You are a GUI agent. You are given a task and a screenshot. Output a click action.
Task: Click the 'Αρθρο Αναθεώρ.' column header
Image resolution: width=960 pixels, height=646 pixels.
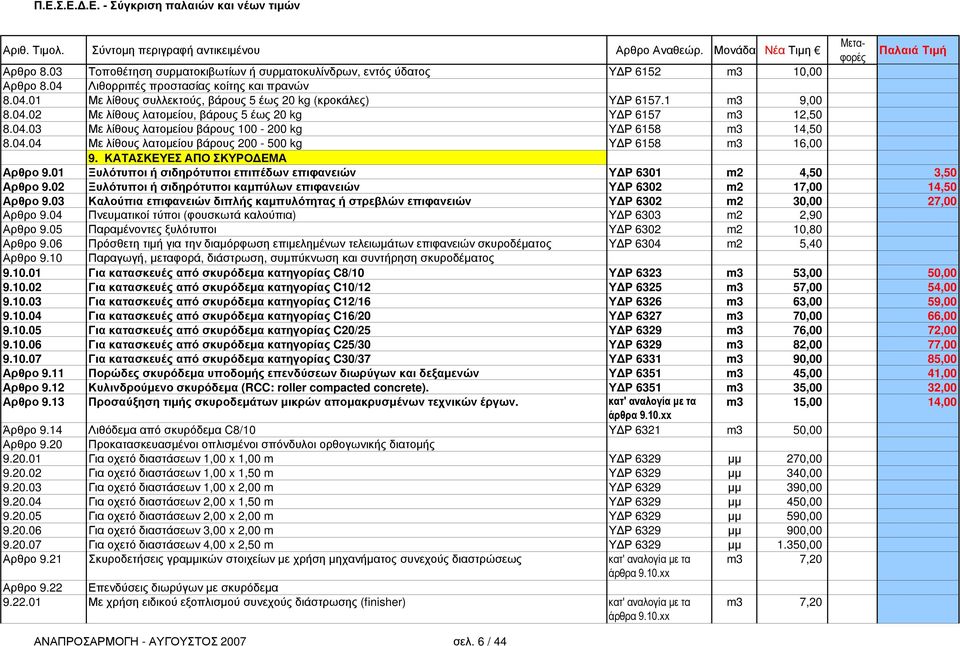click(x=659, y=50)
